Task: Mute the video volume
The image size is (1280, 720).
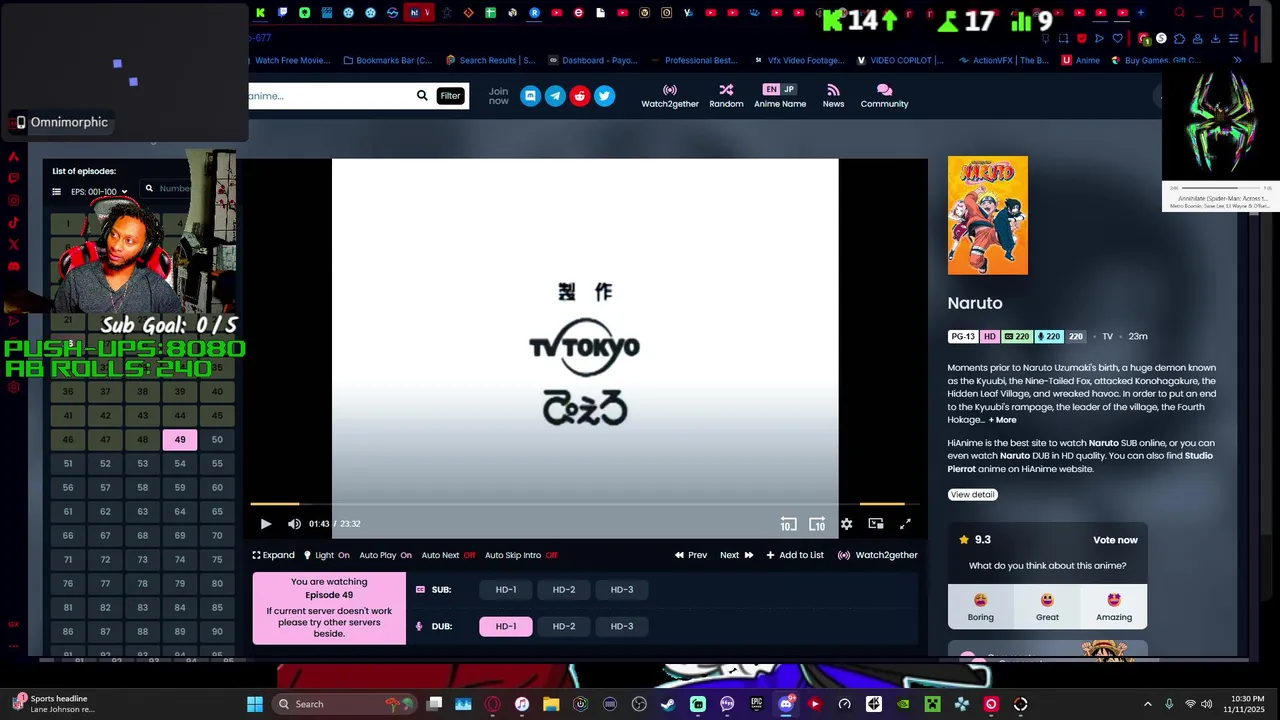Action: (x=294, y=524)
